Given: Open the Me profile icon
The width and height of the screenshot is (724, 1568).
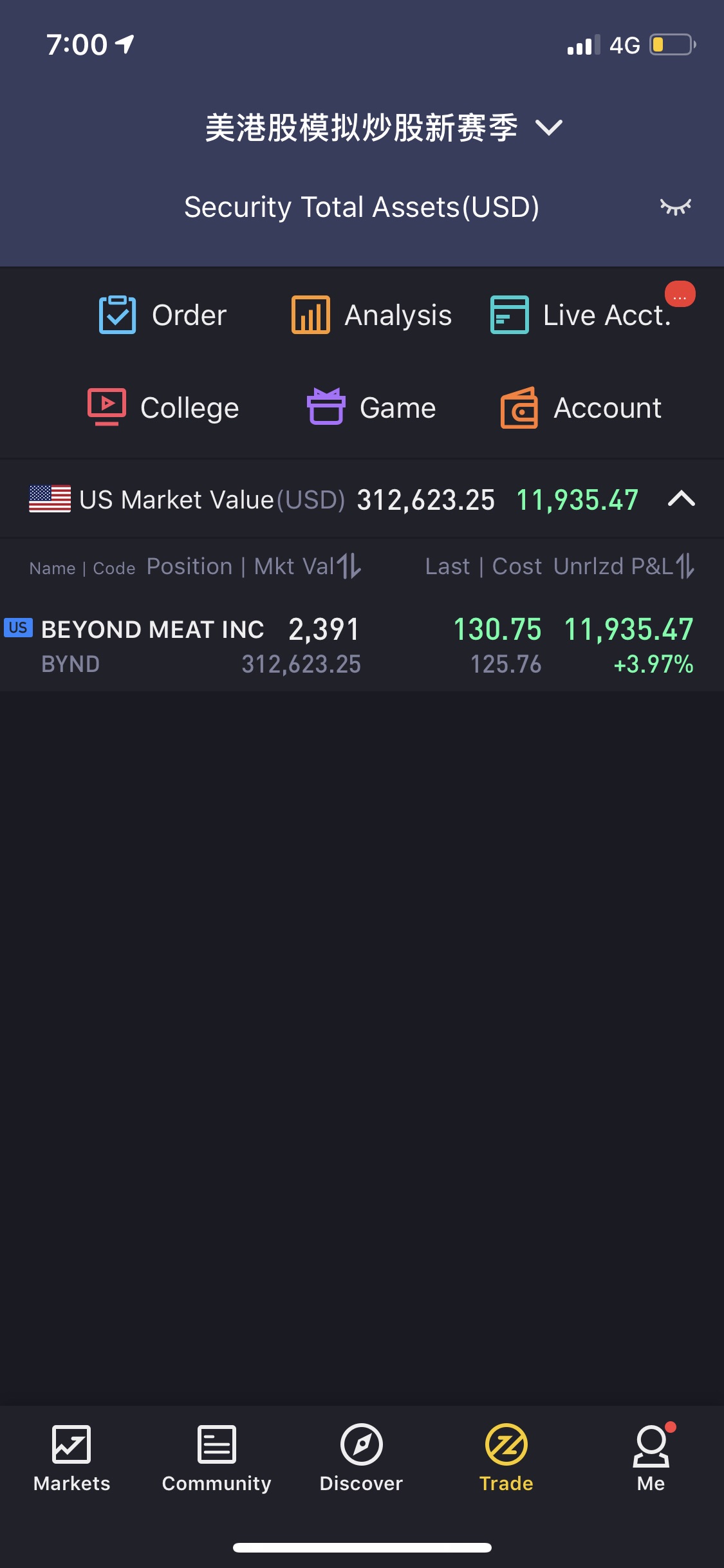Looking at the screenshot, I should 651,1446.
